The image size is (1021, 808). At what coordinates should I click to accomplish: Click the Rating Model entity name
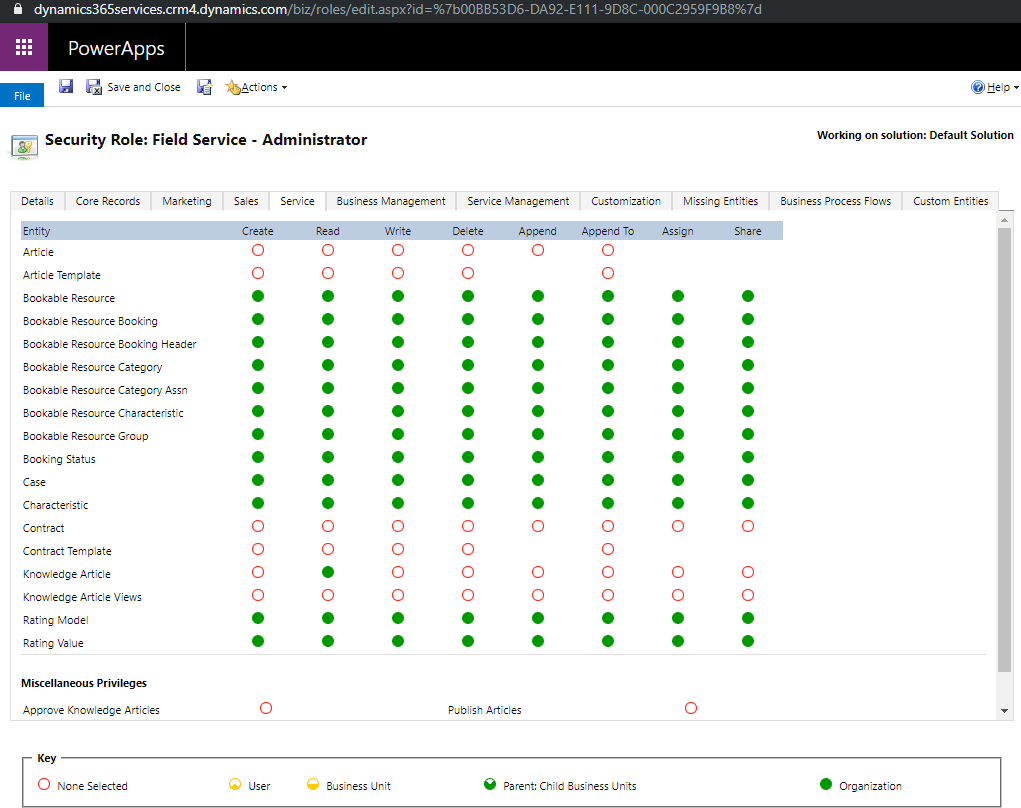pyautogui.click(x=55, y=620)
